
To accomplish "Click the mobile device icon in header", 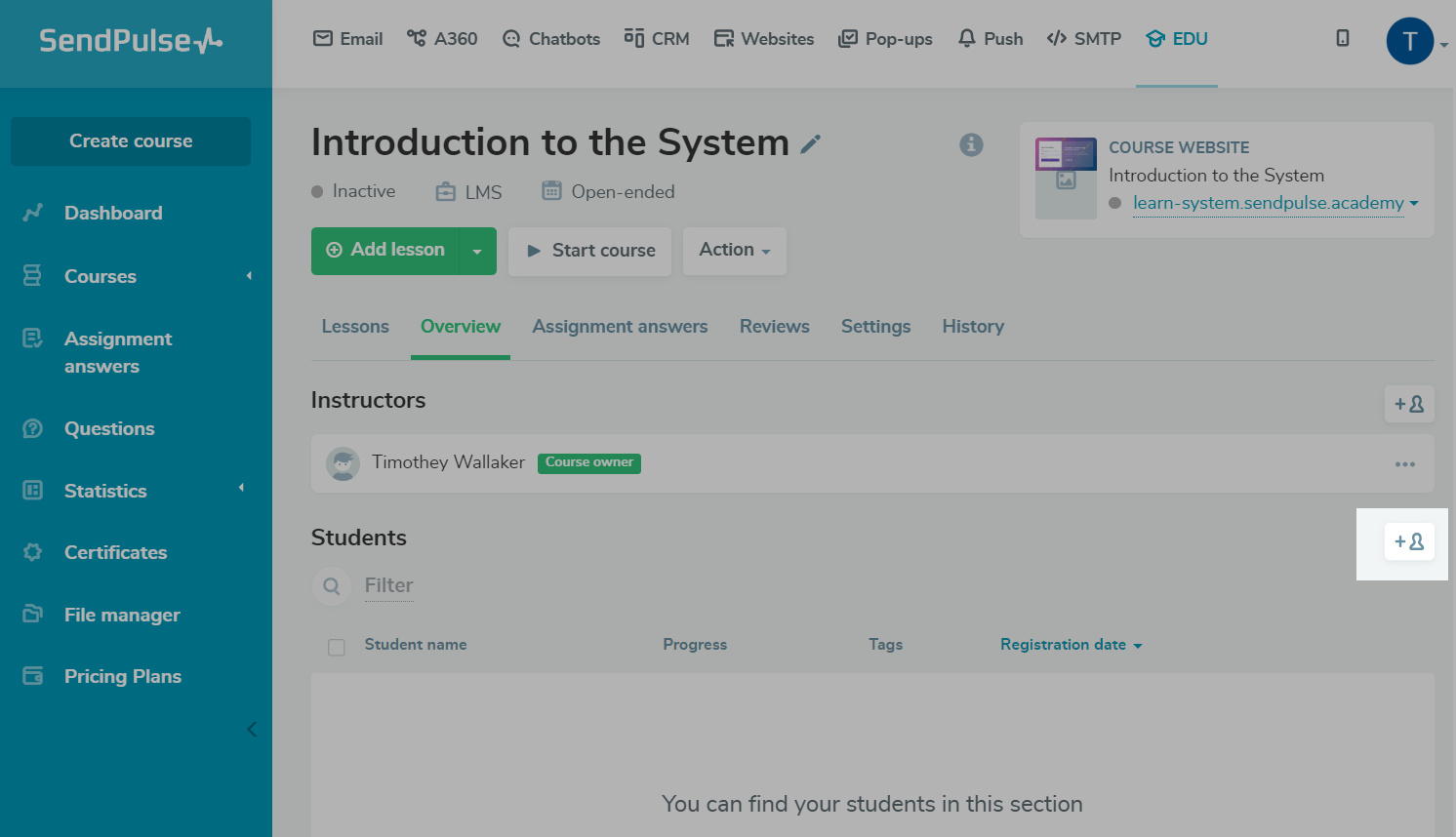I will point(1343,38).
